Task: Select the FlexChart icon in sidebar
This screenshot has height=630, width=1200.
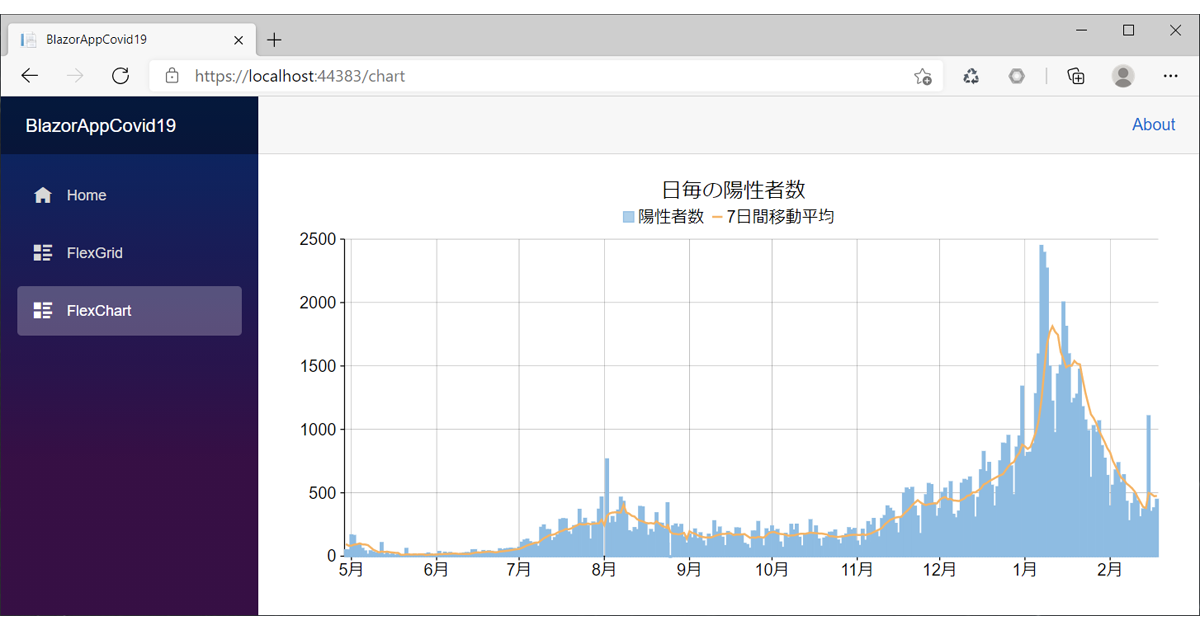Action: point(41,310)
